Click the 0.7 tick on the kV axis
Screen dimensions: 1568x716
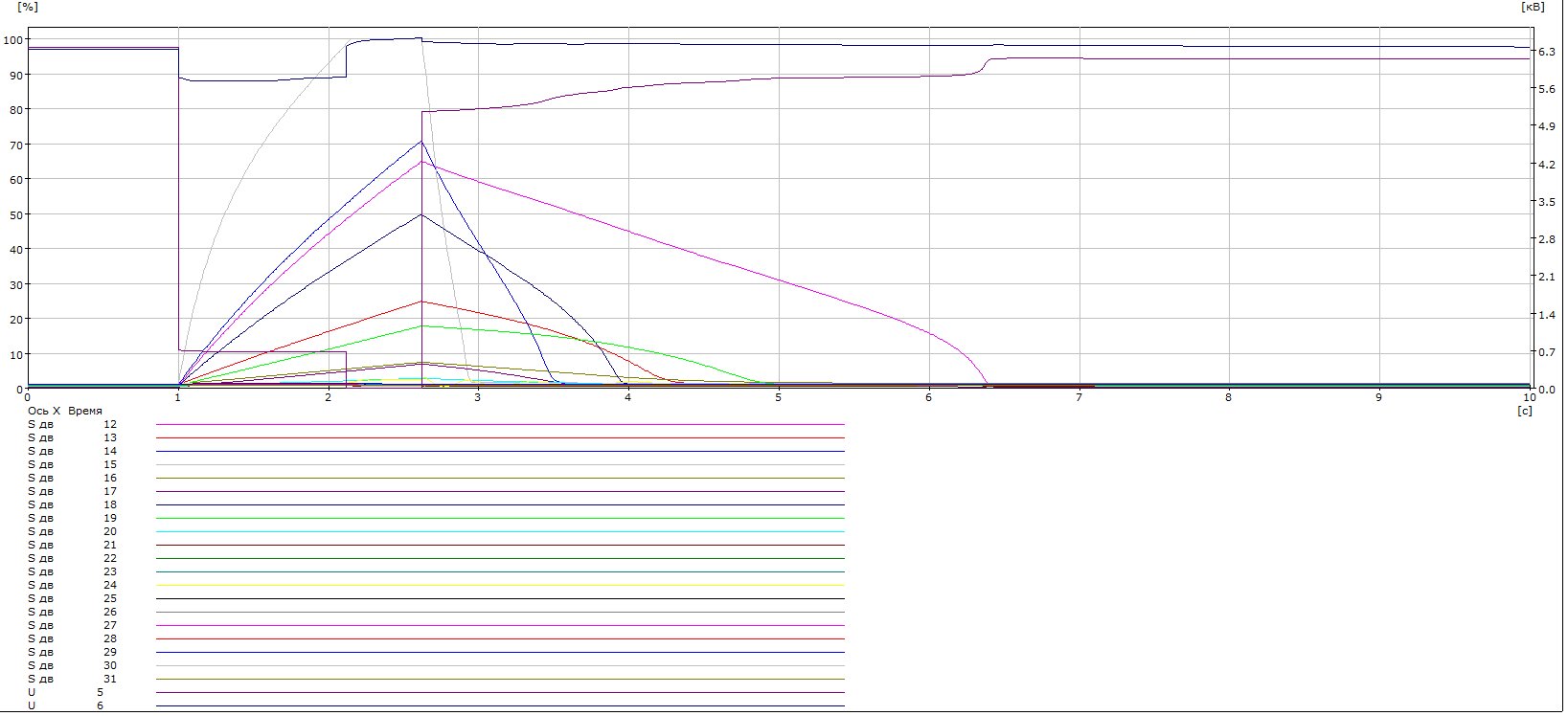tap(1547, 352)
